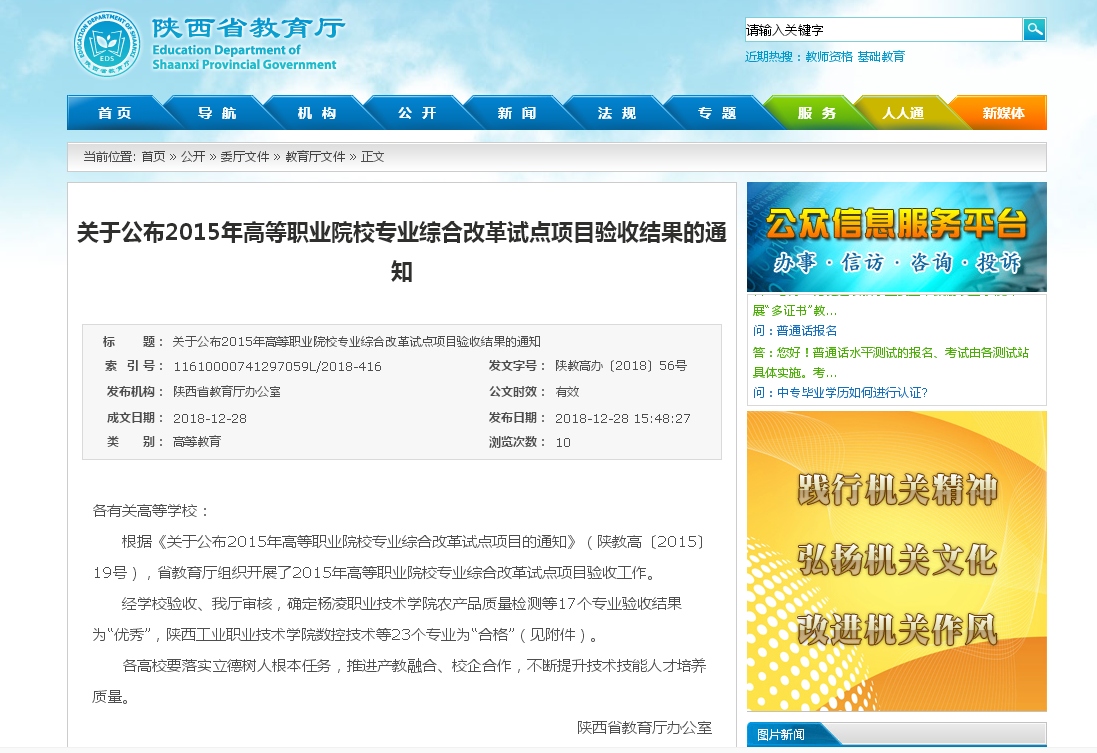1097x753 pixels.
Task: Click the 教师资格 hot search link
Action: point(829,57)
